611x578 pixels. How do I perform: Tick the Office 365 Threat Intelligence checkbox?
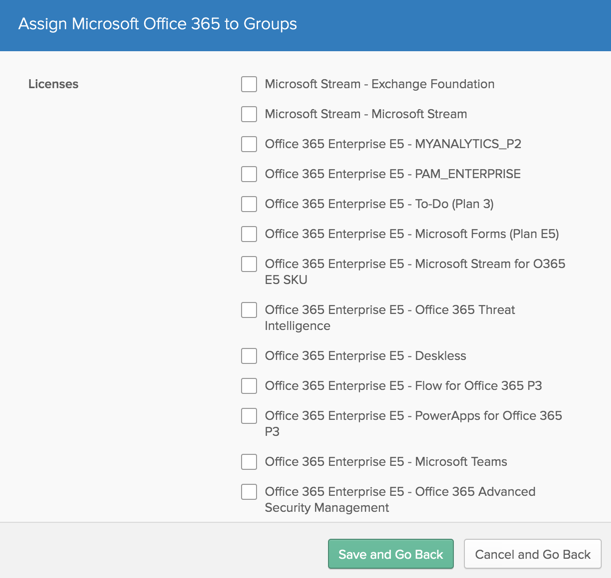pos(249,310)
